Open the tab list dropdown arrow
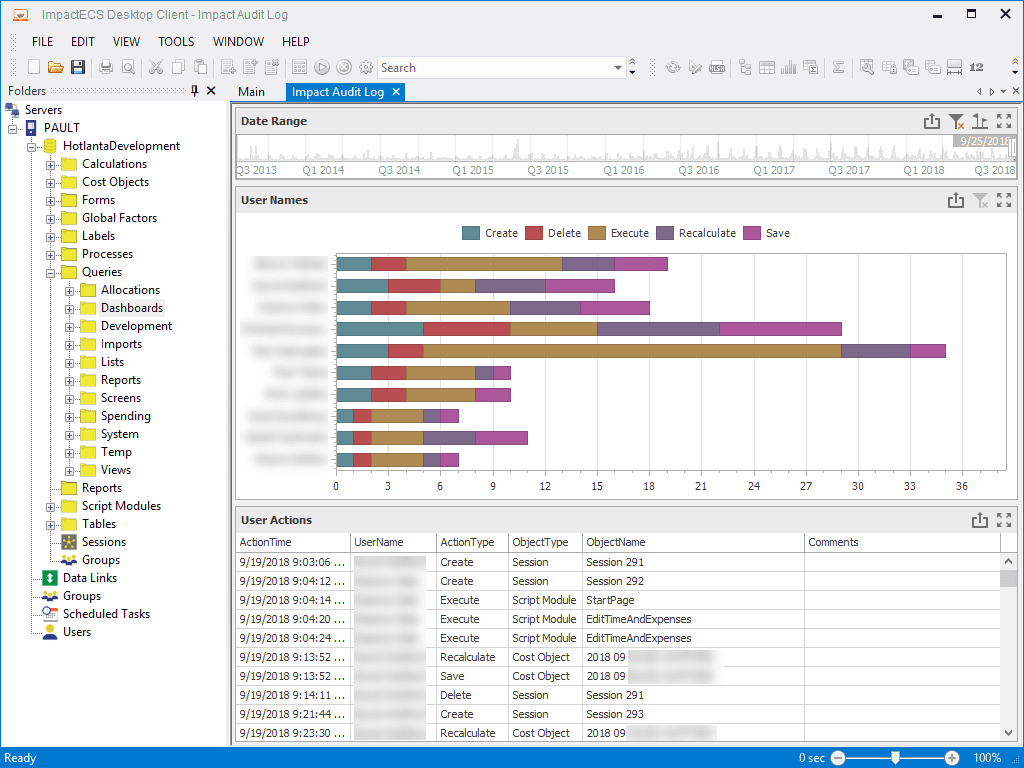The height and width of the screenshot is (768, 1024). (x=1003, y=91)
